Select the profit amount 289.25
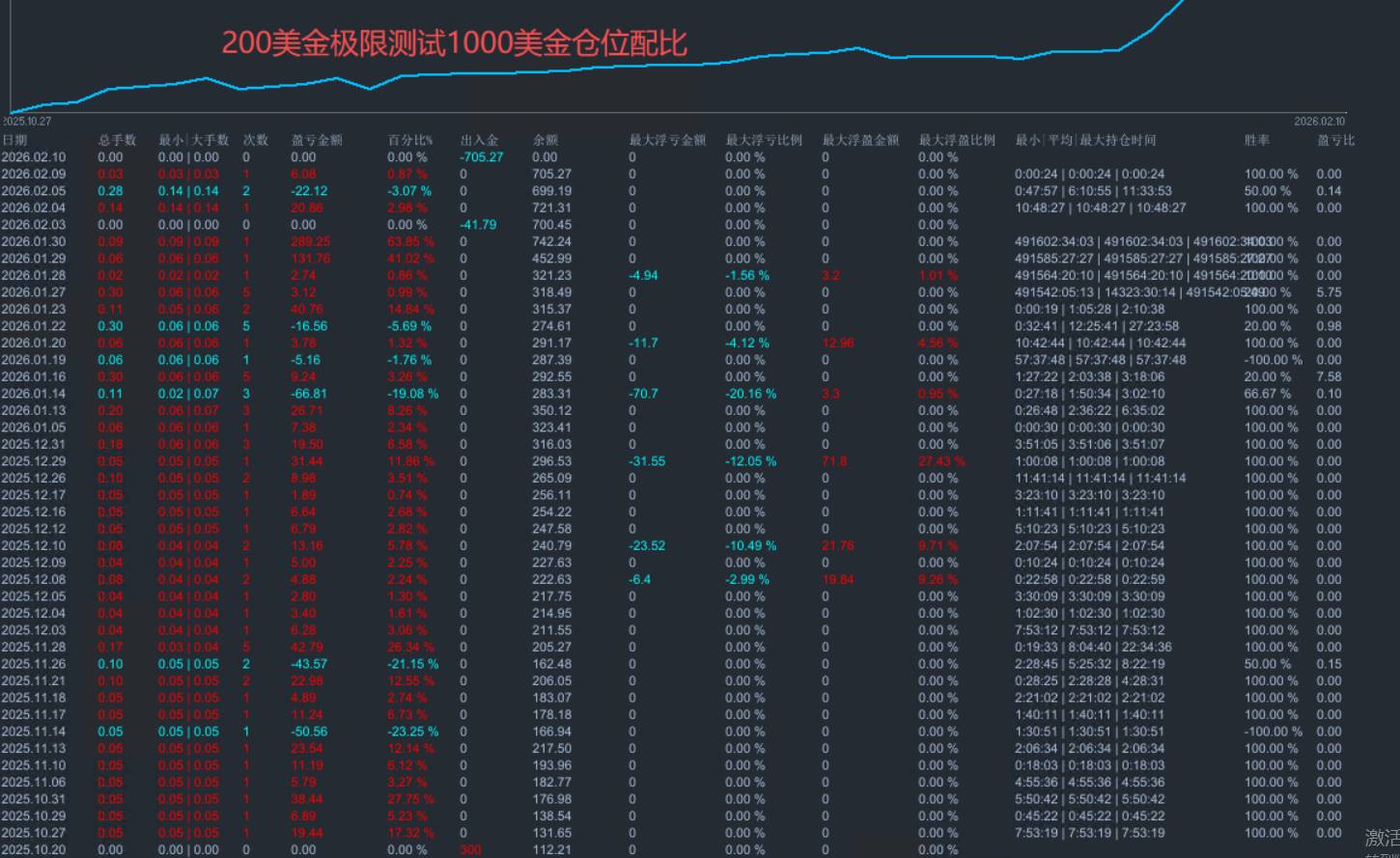 click(x=310, y=241)
